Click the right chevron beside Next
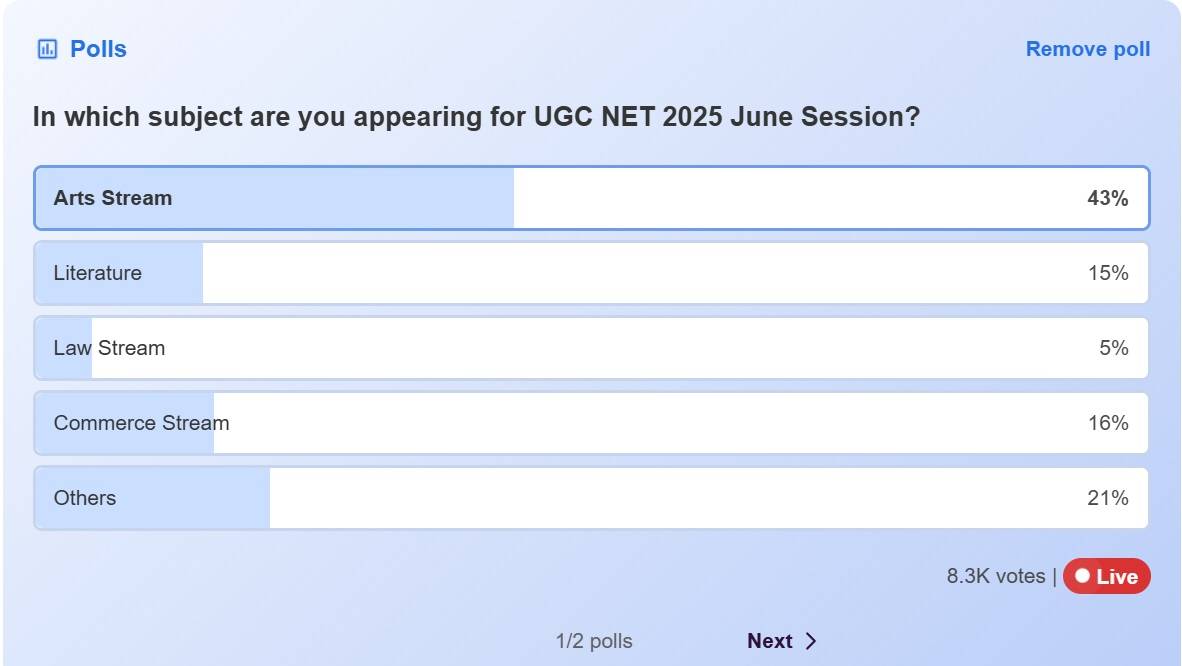The width and height of the screenshot is (1182, 666). pyautogui.click(x=810, y=641)
